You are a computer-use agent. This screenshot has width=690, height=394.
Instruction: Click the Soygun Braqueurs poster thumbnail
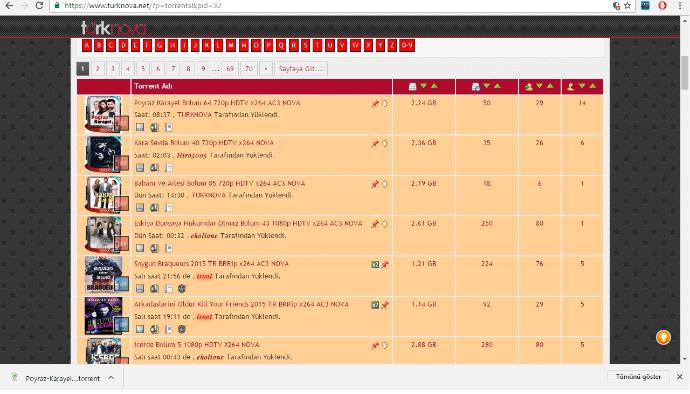[103, 275]
